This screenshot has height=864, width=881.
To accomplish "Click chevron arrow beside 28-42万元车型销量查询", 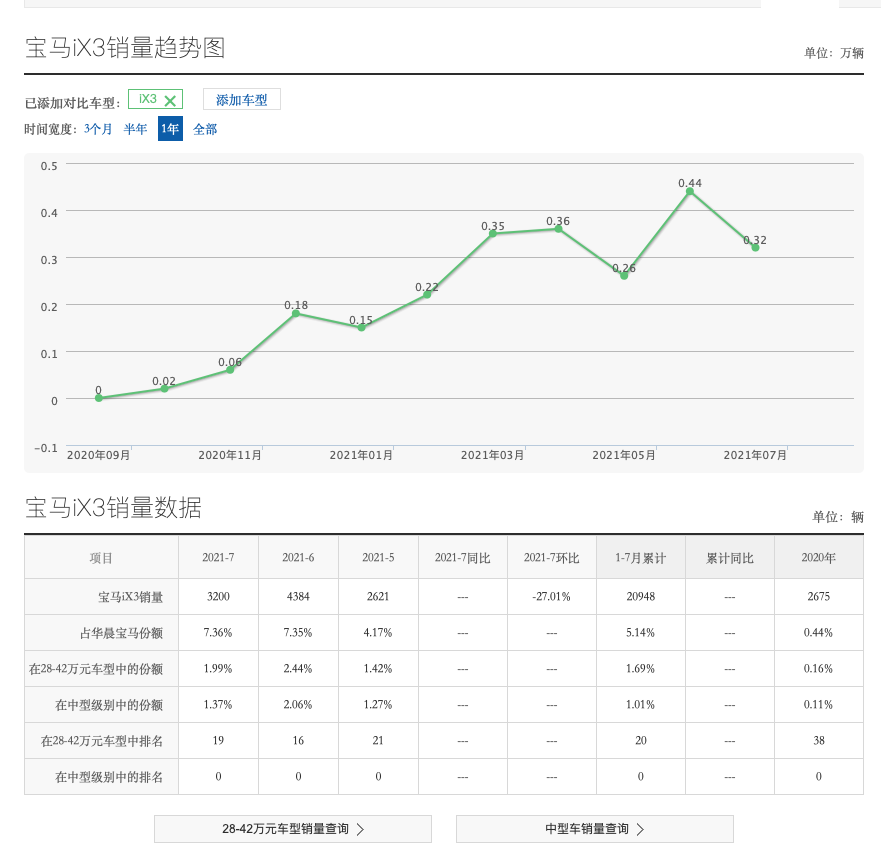I will (361, 829).
